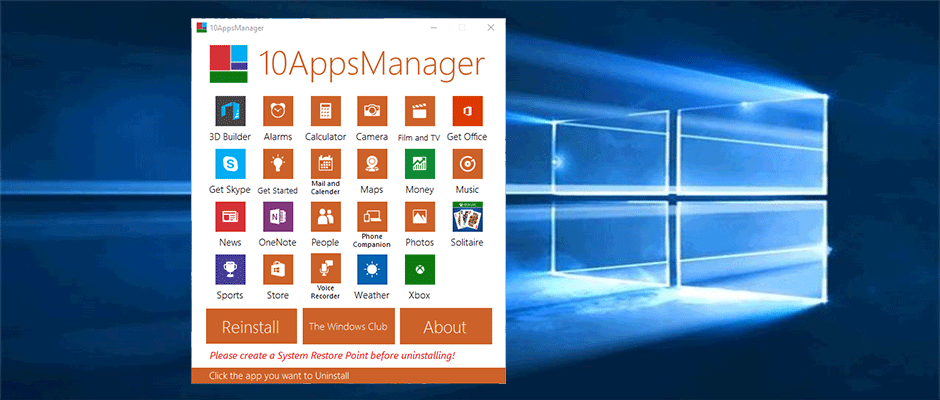Image resolution: width=940 pixels, height=400 pixels.
Task: Click the purple OneNote icon
Action: pyautogui.click(x=278, y=216)
